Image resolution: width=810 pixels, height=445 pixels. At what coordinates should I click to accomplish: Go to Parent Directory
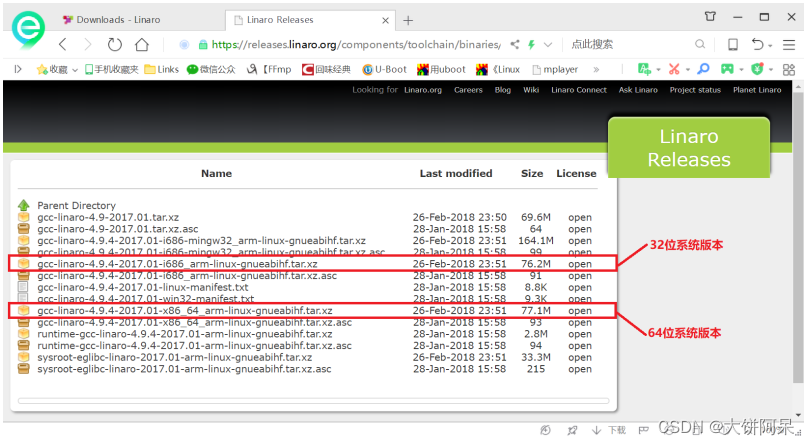pos(76,206)
